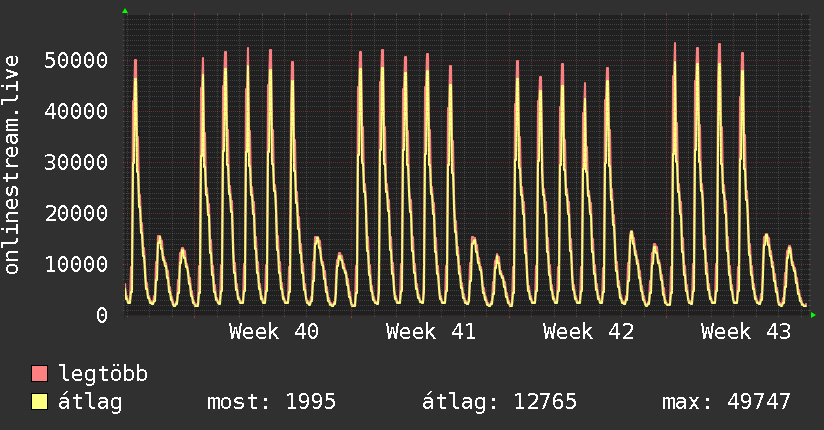Click the 0 y-axis tick label
824x430 pixels.
click(x=102, y=315)
